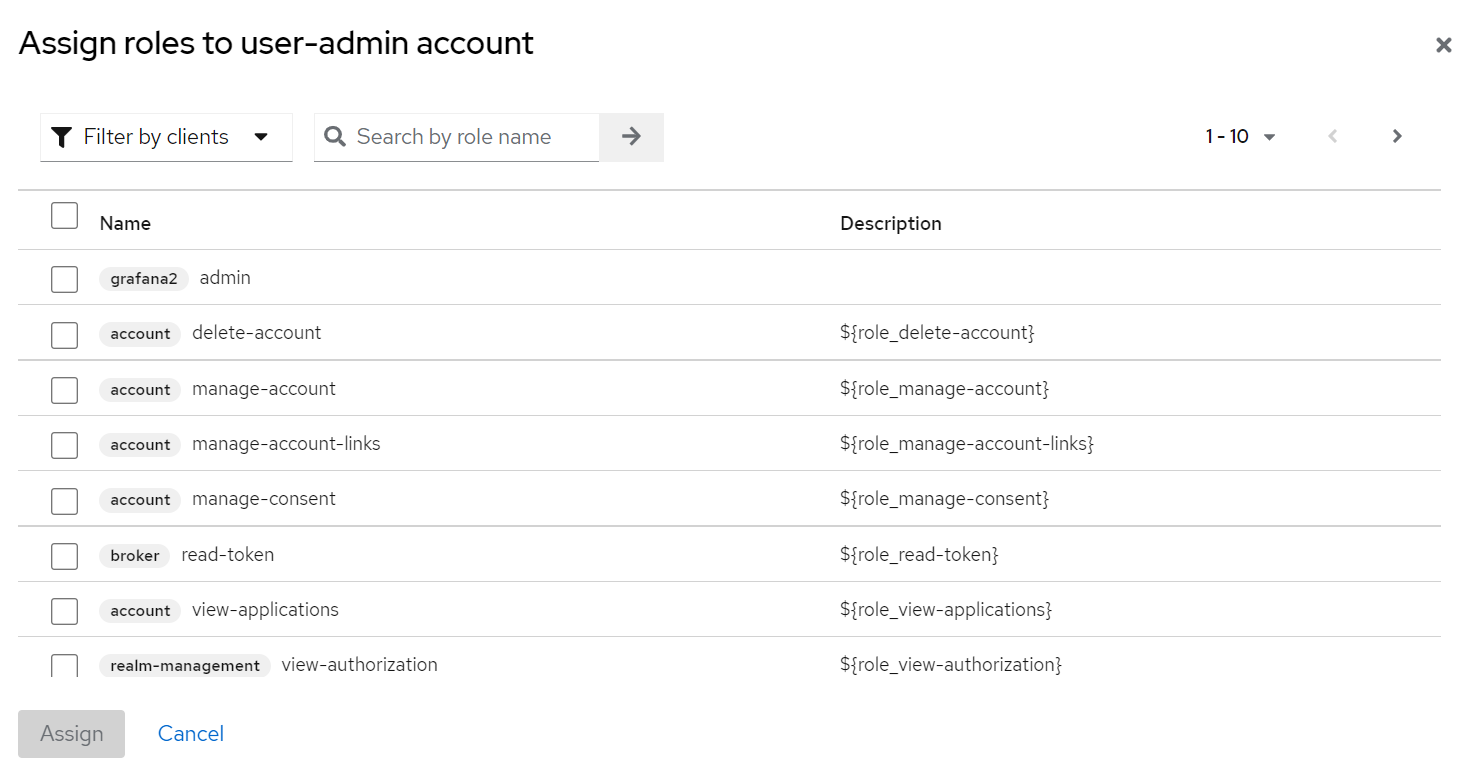Go to next page of roles
Viewport: 1473px width, 771px height.
[1397, 137]
